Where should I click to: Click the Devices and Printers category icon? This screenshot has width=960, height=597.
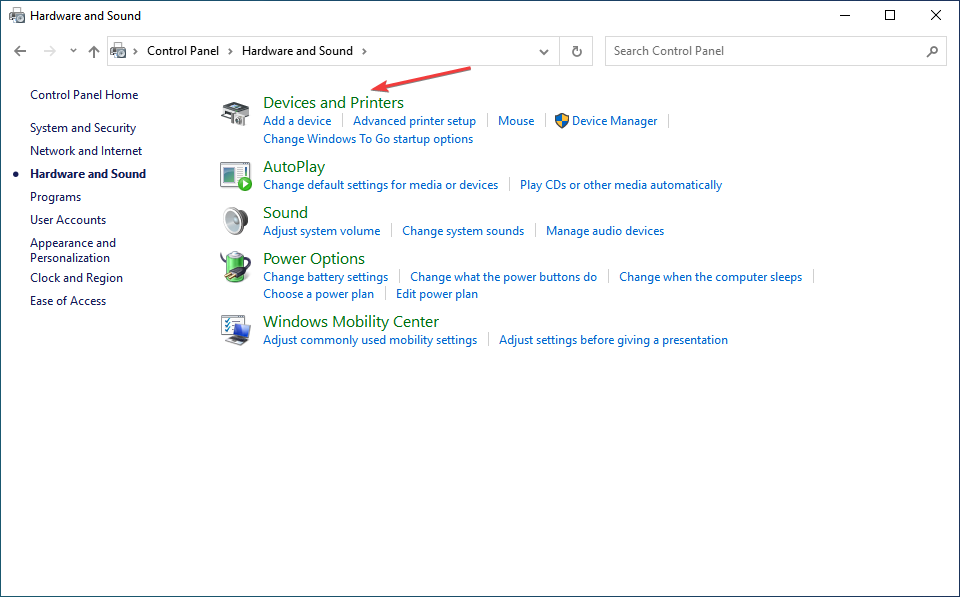(x=235, y=113)
